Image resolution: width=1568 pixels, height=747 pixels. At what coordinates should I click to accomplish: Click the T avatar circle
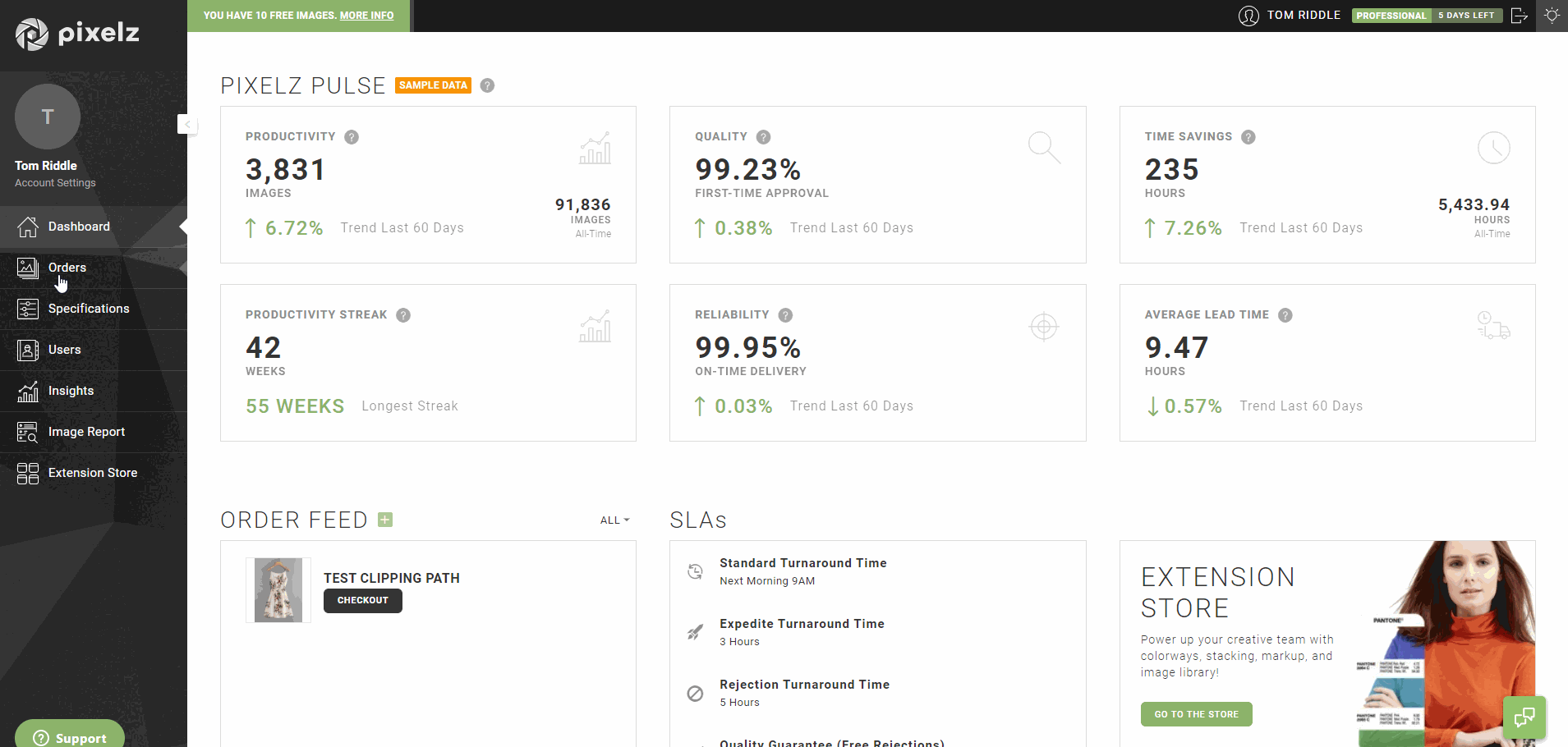click(x=48, y=117)
